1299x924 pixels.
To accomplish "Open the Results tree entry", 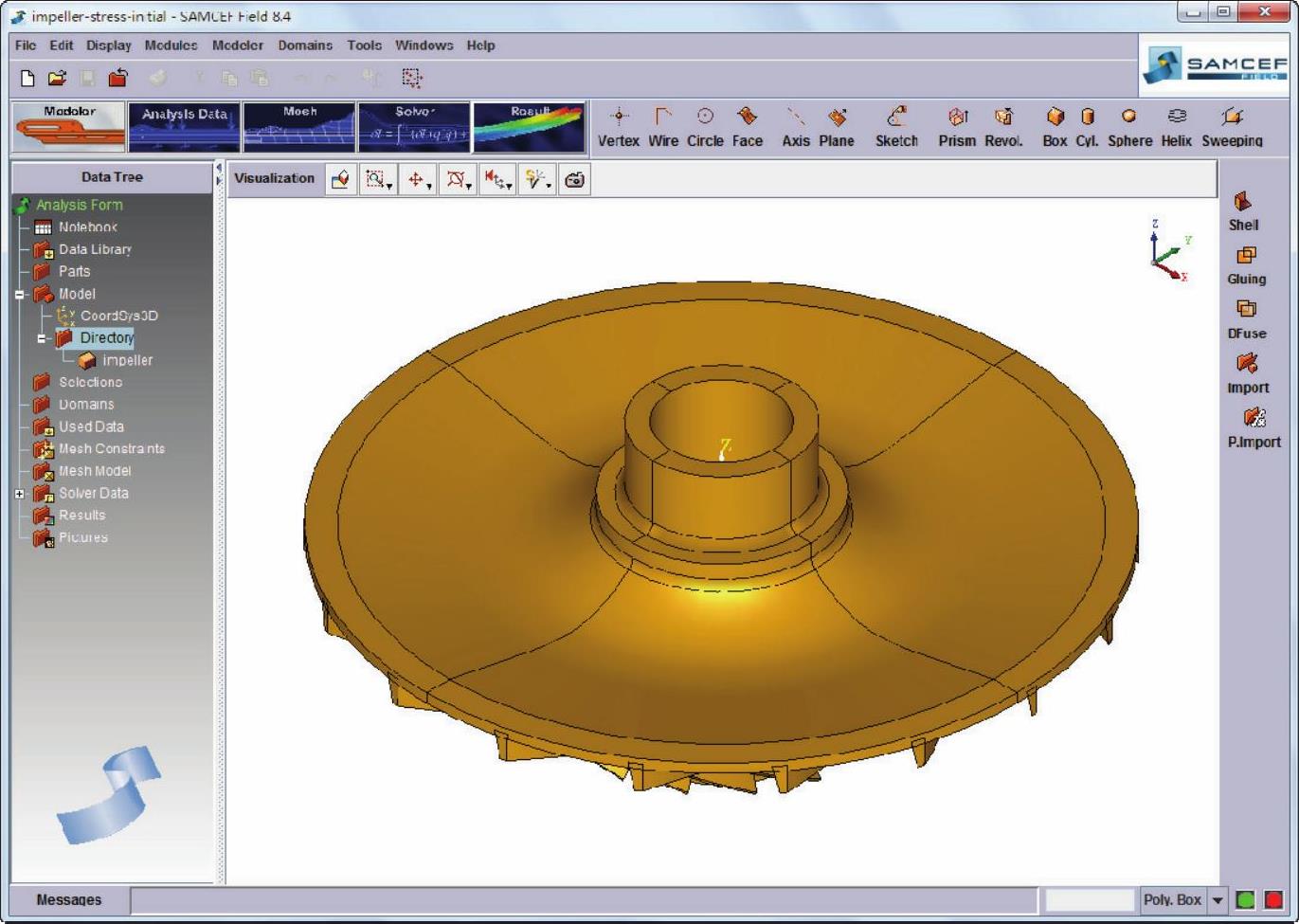I will [81, 516].
